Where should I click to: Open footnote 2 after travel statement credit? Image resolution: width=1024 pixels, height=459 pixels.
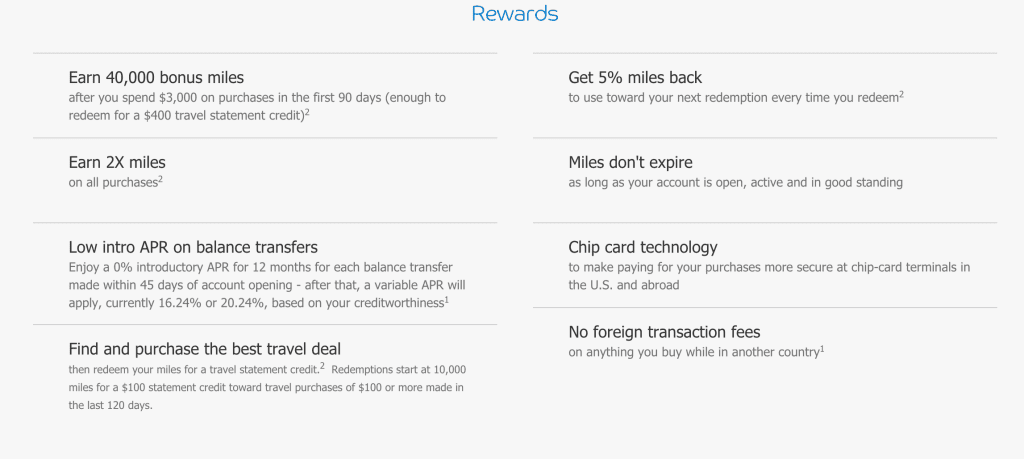tap(306, 113)
